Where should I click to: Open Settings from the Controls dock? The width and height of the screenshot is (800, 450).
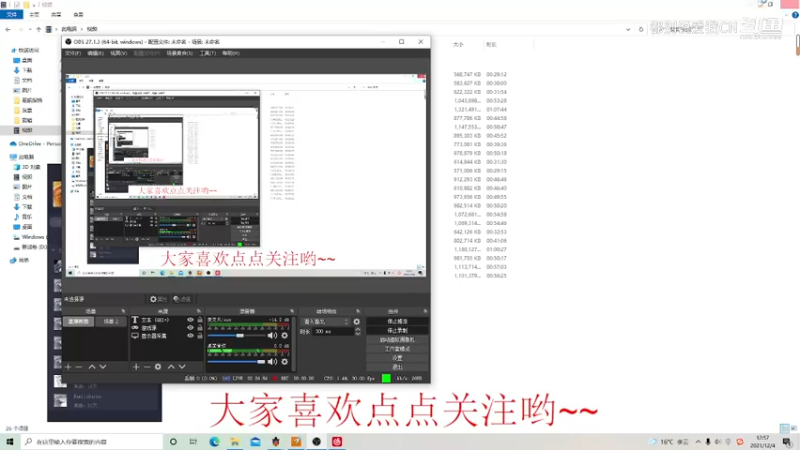[397, 358]
